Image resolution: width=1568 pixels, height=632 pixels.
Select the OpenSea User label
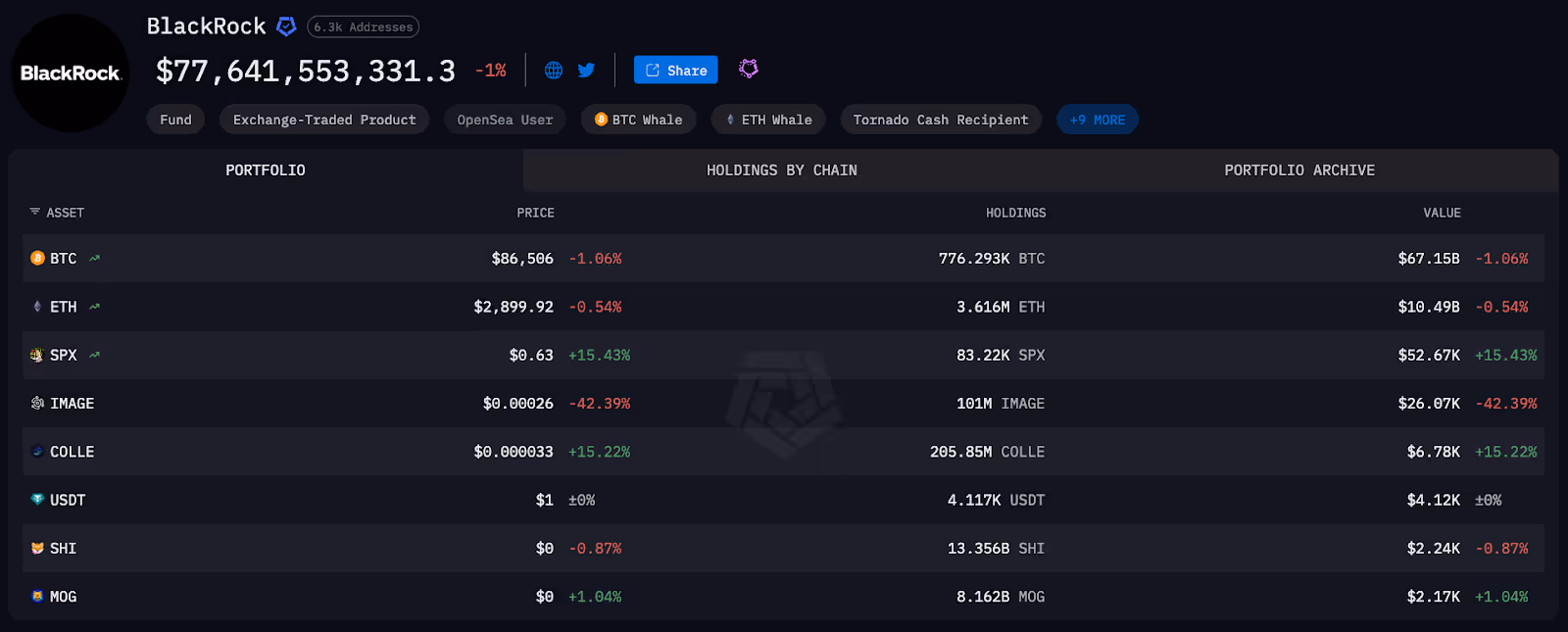[x=505, y=119]
